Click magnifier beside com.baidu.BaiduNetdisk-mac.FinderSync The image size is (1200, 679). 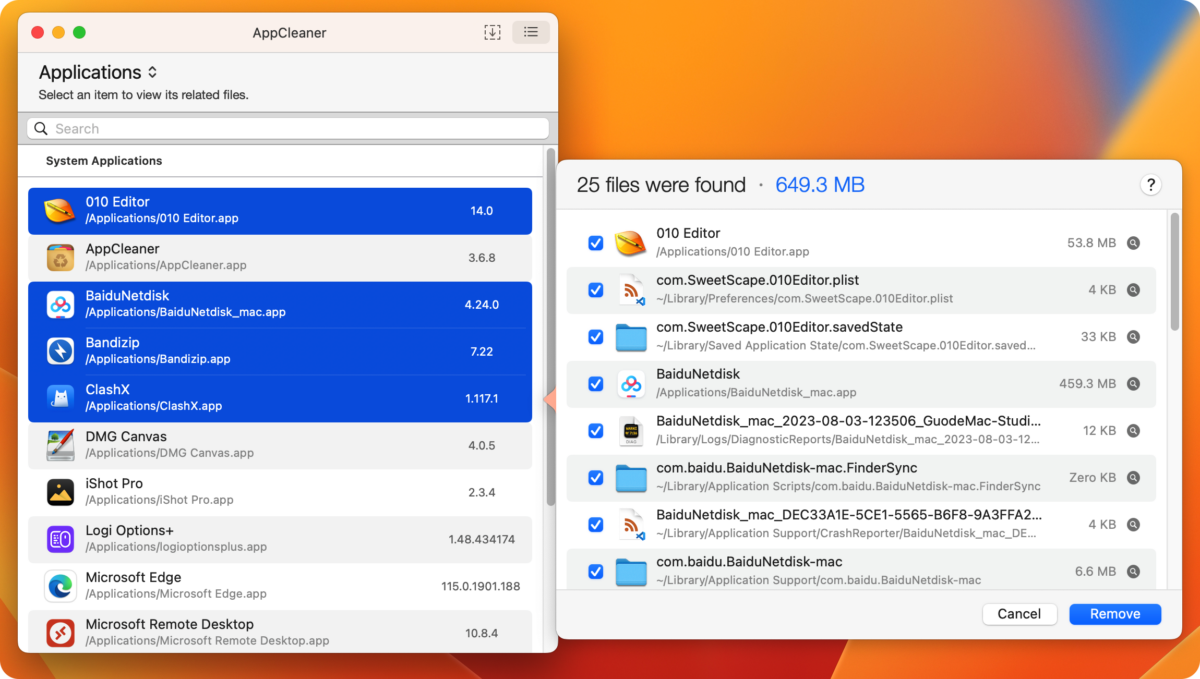[x=1133, y=478]
